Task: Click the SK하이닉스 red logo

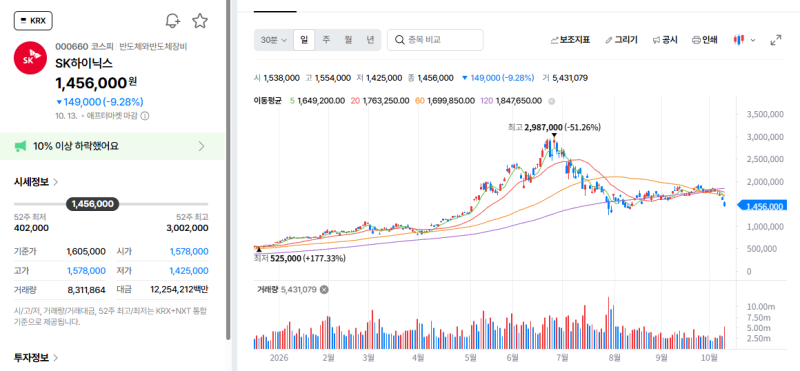Action: coord(31,58)
